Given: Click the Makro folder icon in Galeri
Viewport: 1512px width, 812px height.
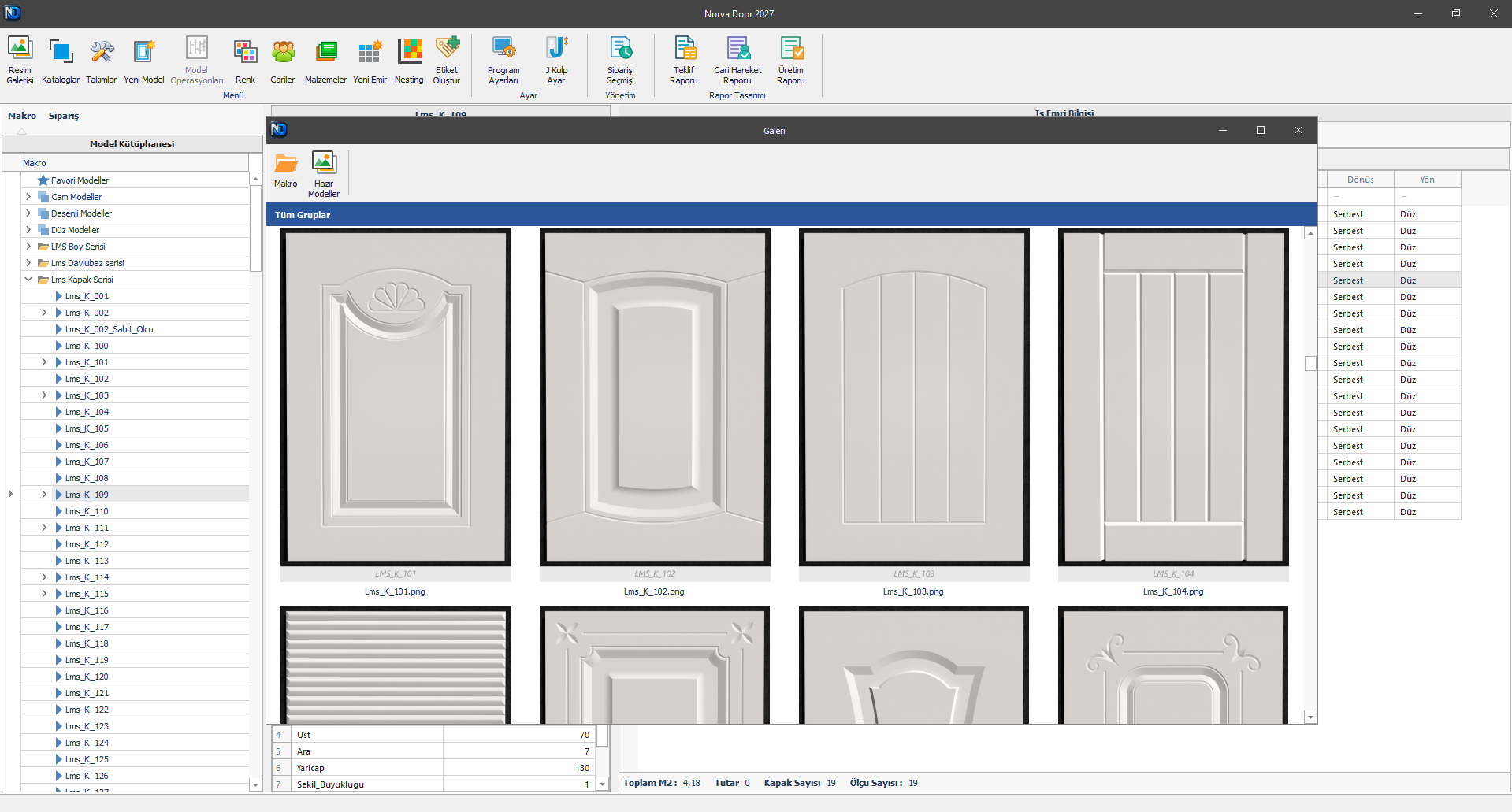Looking at the screenshot, I should point(286,170).
